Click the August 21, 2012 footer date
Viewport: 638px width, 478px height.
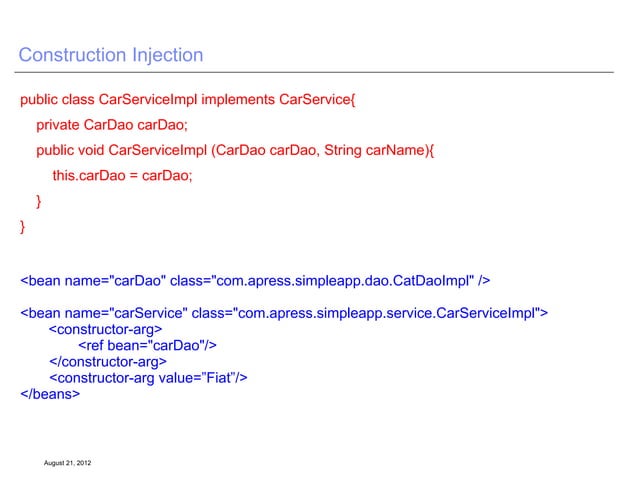(x=68, y=463)
